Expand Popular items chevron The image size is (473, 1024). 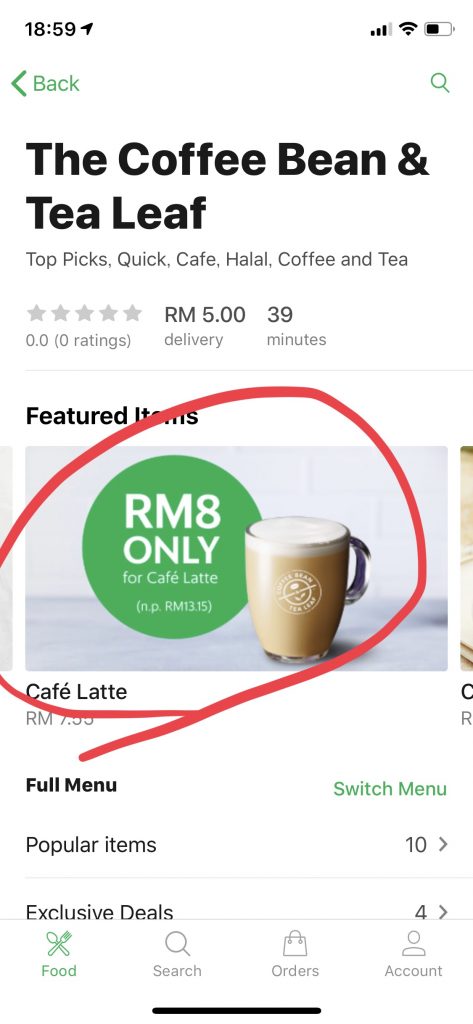tap(444, 844)
